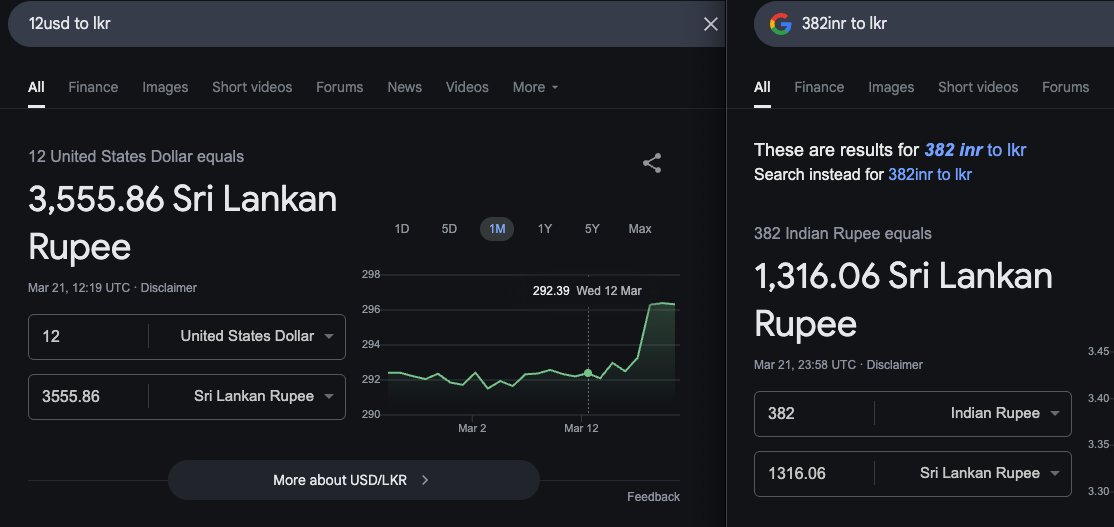The height and width of the screenshot is (527, 1114).
Task: Click the 'Mar 12' chart axis label
Action: click(581, 428)
